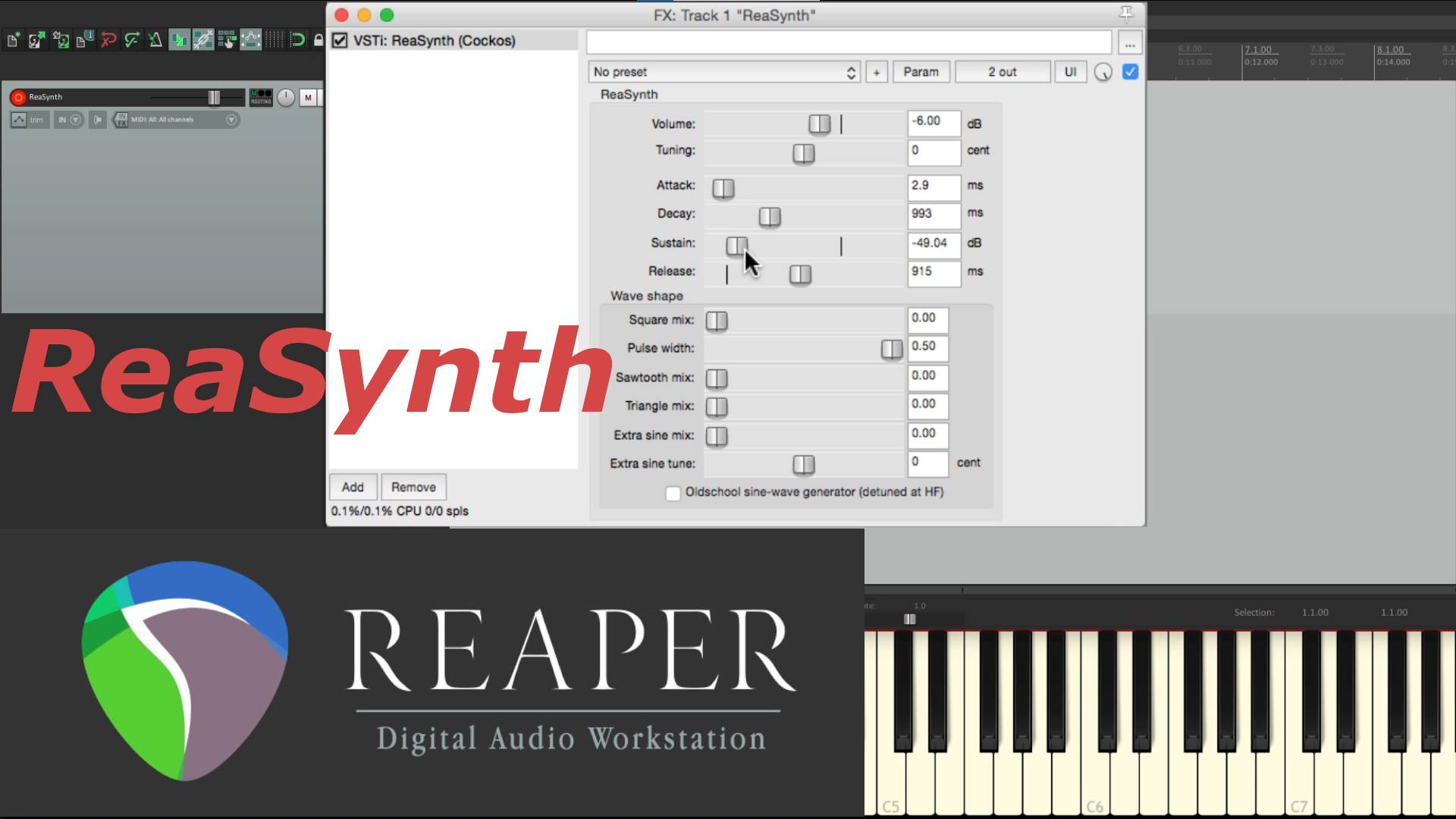1456x819 pixels.
Task: Click the Add FX button
Action: (x=353, y=487)
